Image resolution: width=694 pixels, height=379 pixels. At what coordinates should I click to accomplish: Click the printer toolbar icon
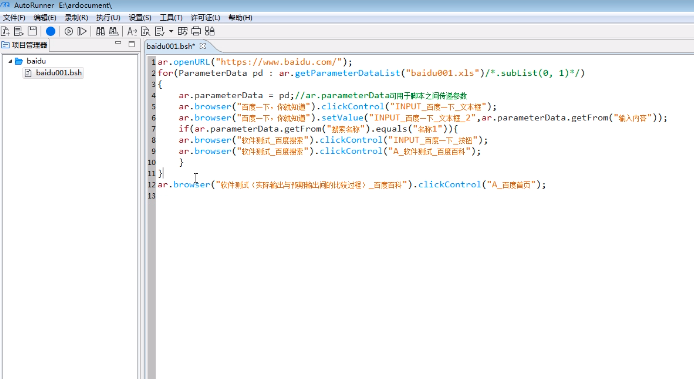click(196, 31)
